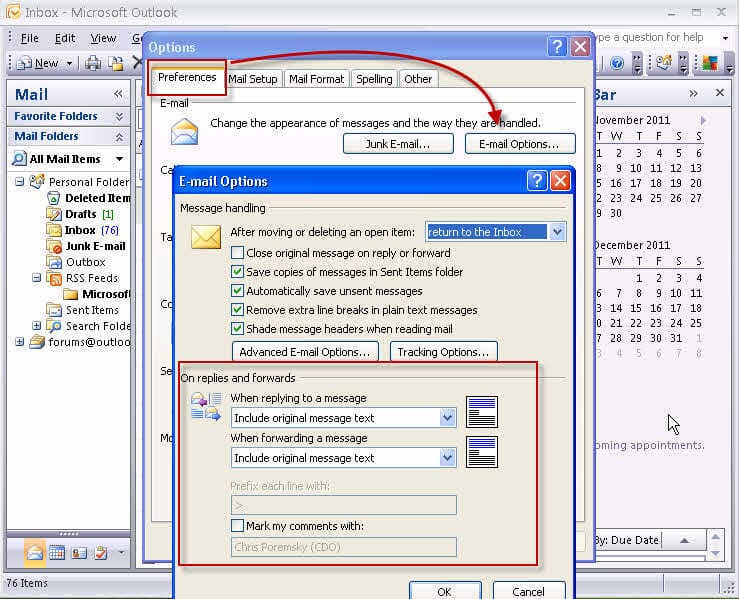This screenshot has height=599, width=739.
Task: Enable Close original message on reply or forward
Action: click(x=238, y=253)
